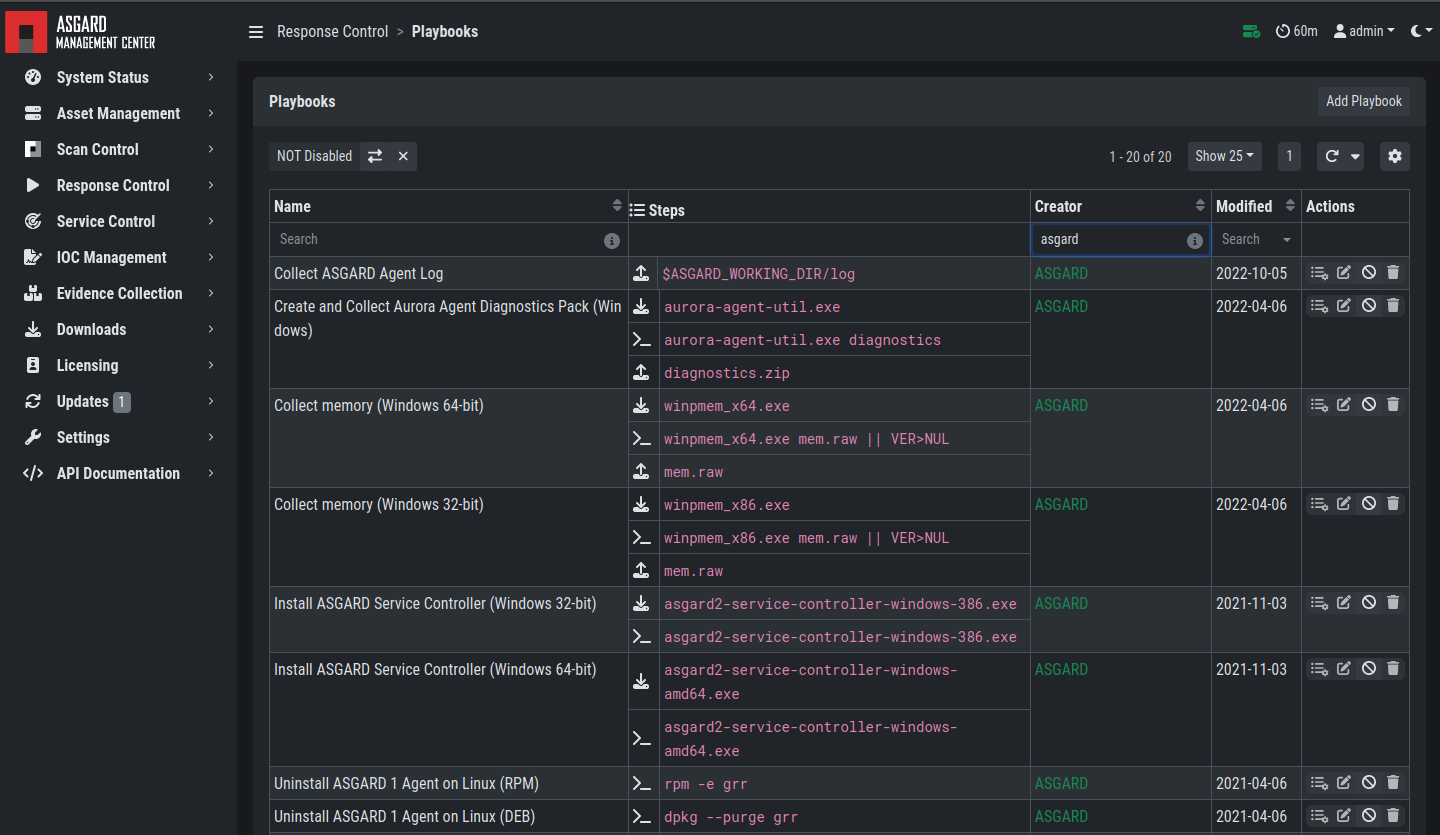
Task: Click info icon in Name search
Action: pos(612,241)
